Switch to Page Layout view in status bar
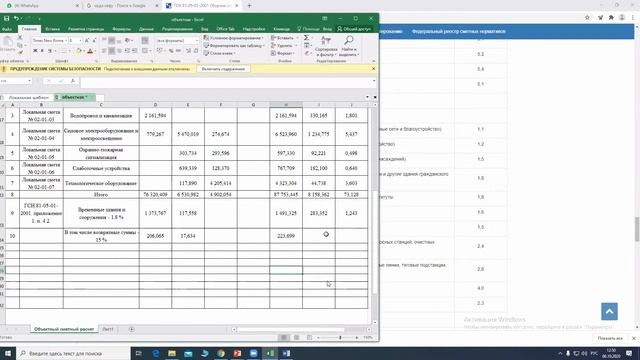Viewport: 640px width, 360px height. pos(297,338)
